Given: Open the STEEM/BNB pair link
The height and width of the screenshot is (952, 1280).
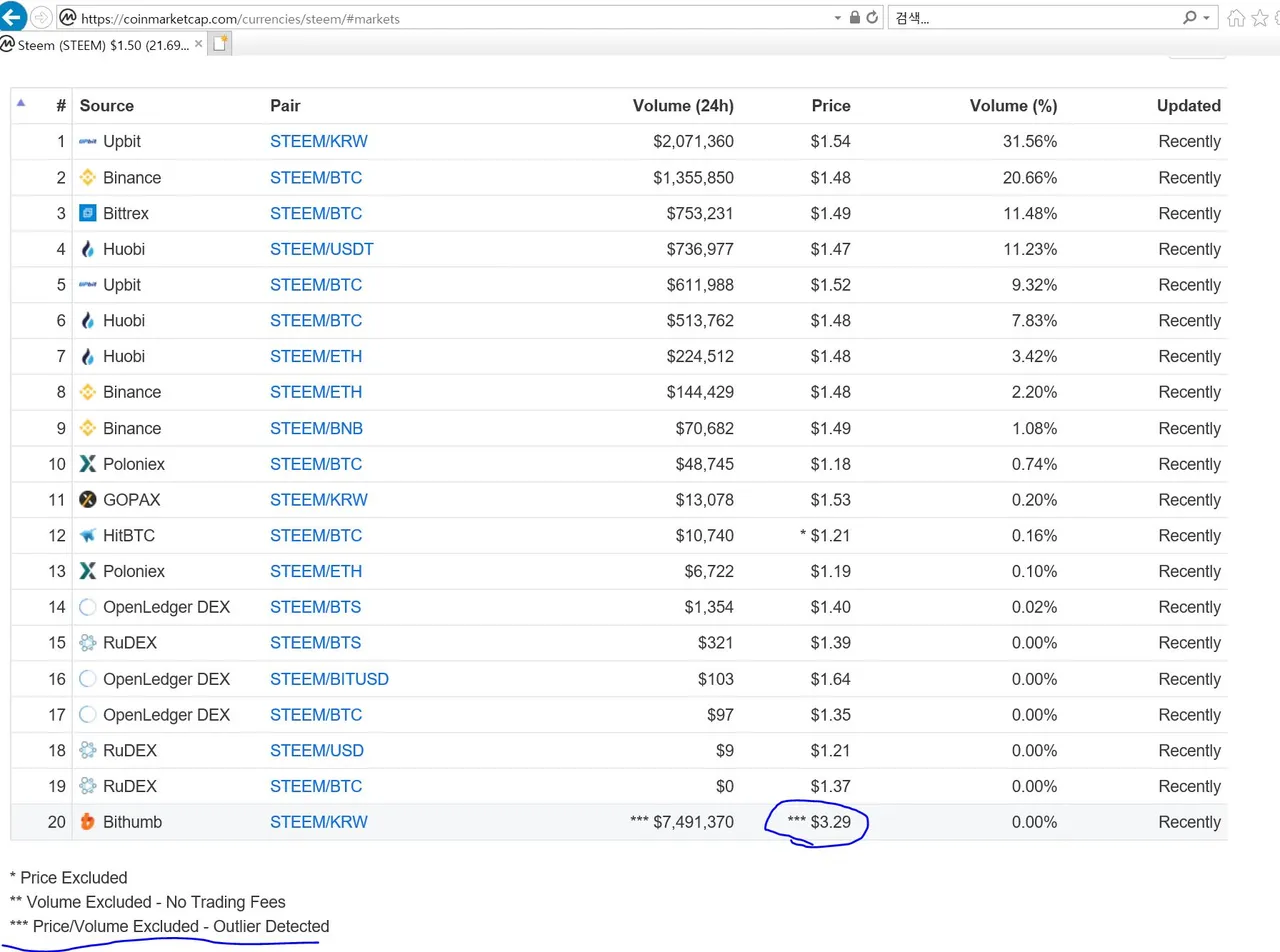Looking at the screenshot, I should (316, 428).
